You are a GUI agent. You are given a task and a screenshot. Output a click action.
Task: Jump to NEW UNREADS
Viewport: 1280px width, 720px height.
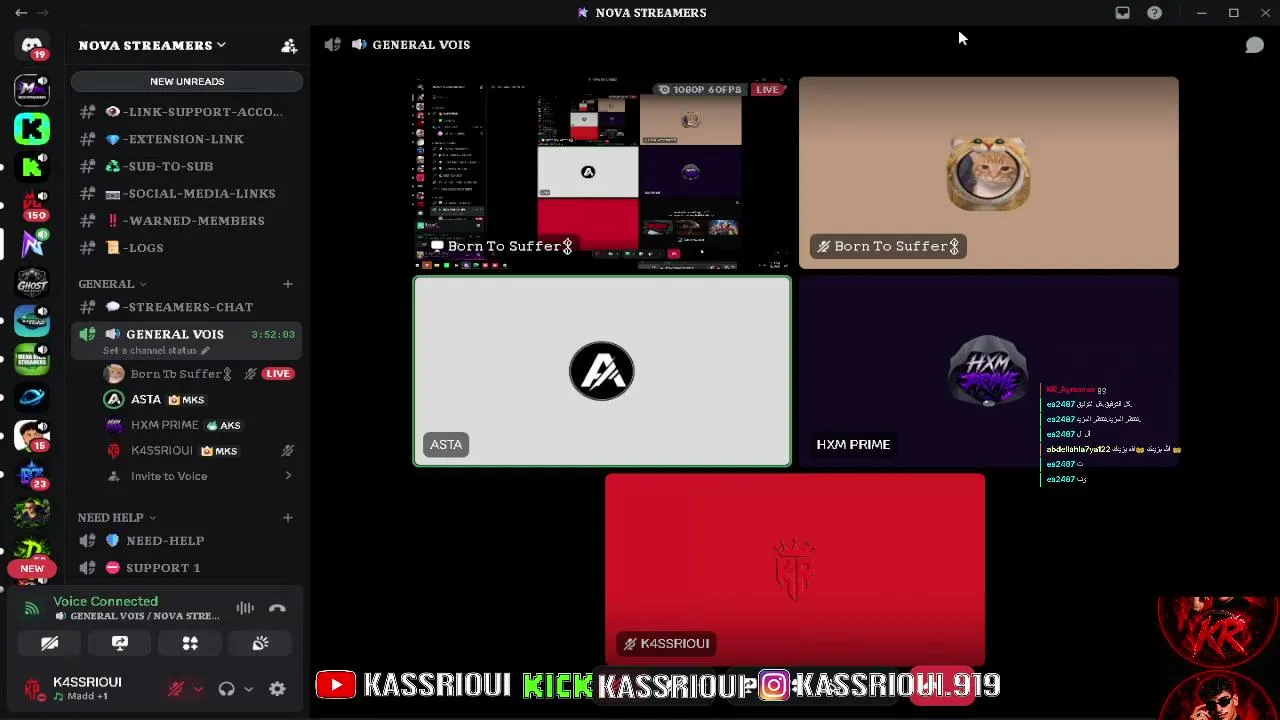[x=187, y=81]
